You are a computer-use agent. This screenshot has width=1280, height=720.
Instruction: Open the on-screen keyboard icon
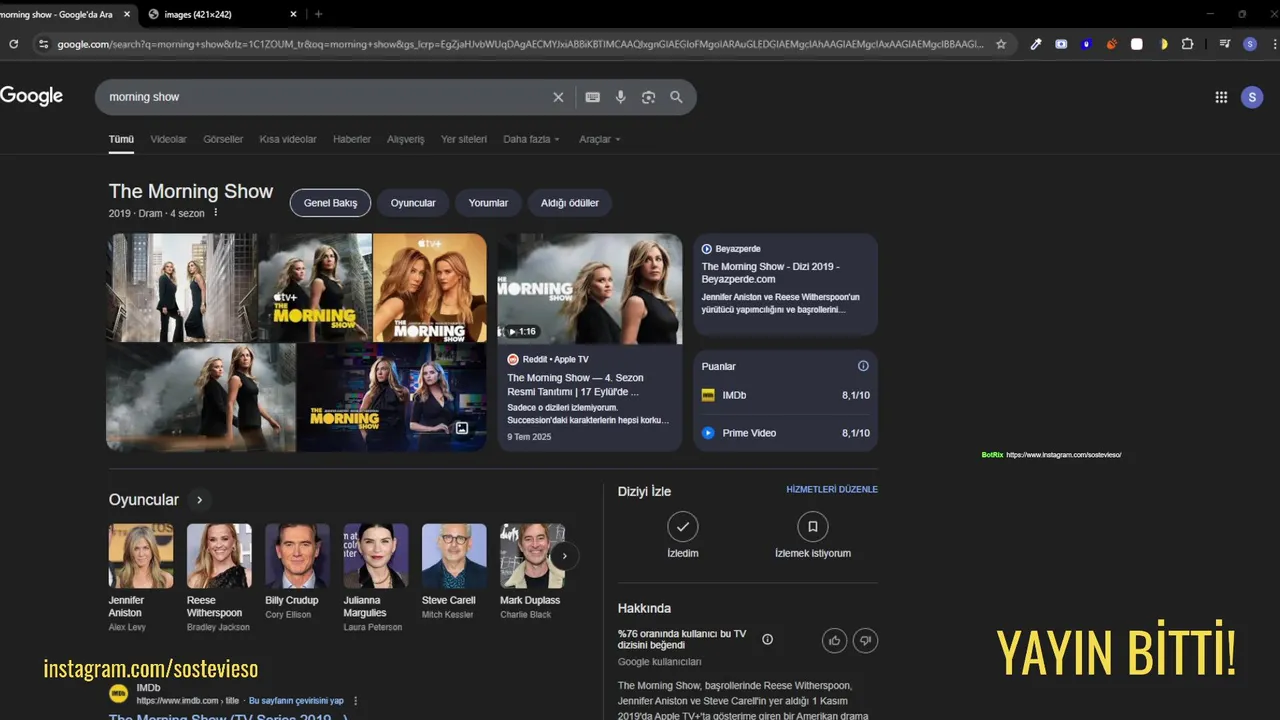(593, 97)
